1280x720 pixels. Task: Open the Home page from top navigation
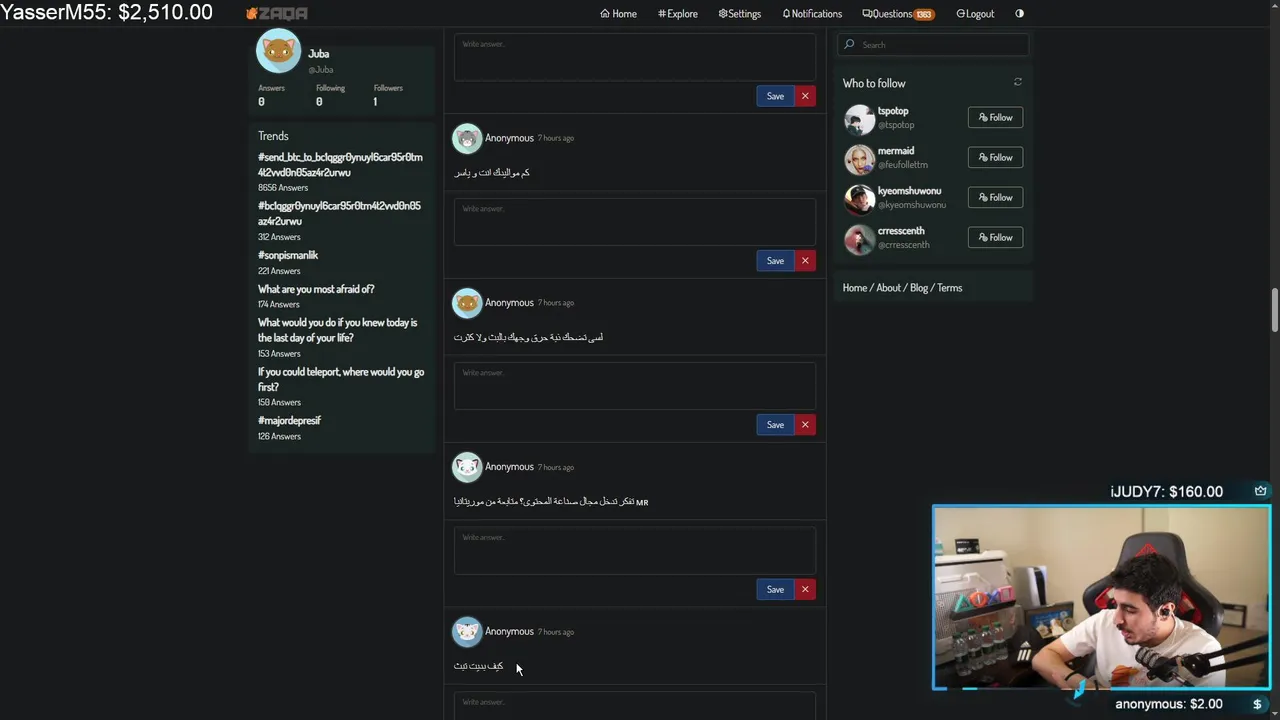tap(618, 14)
